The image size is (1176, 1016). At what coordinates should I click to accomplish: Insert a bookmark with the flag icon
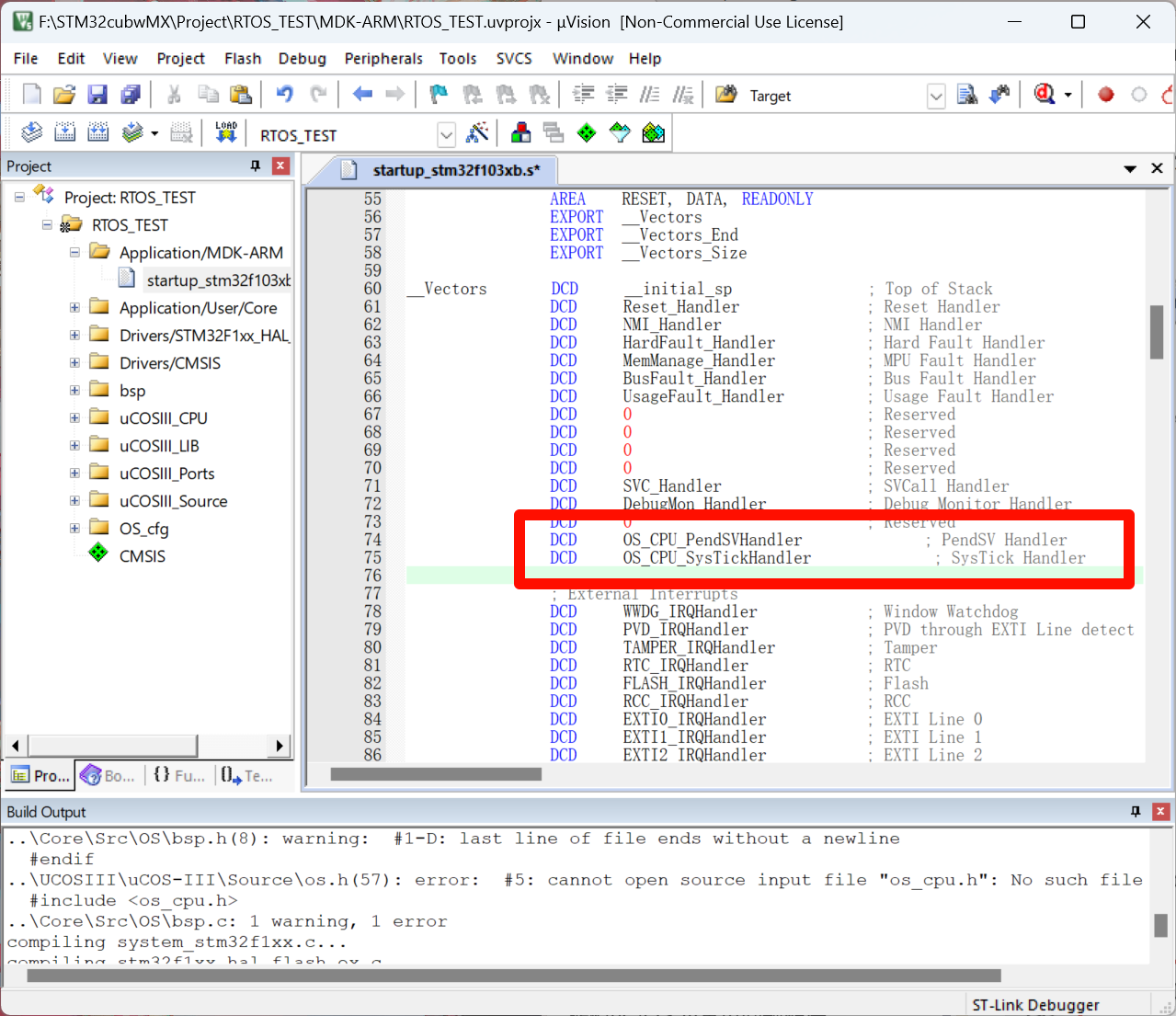tap(439, 95)
